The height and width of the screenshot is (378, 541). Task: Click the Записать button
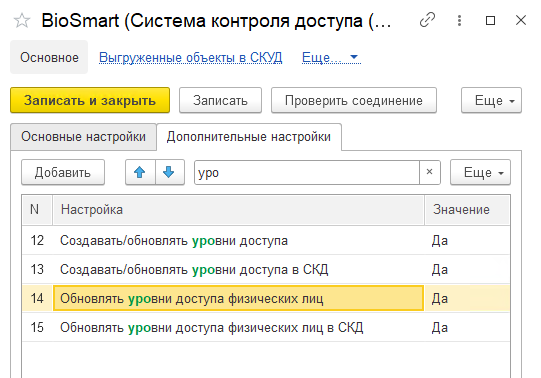pos(220,100)
